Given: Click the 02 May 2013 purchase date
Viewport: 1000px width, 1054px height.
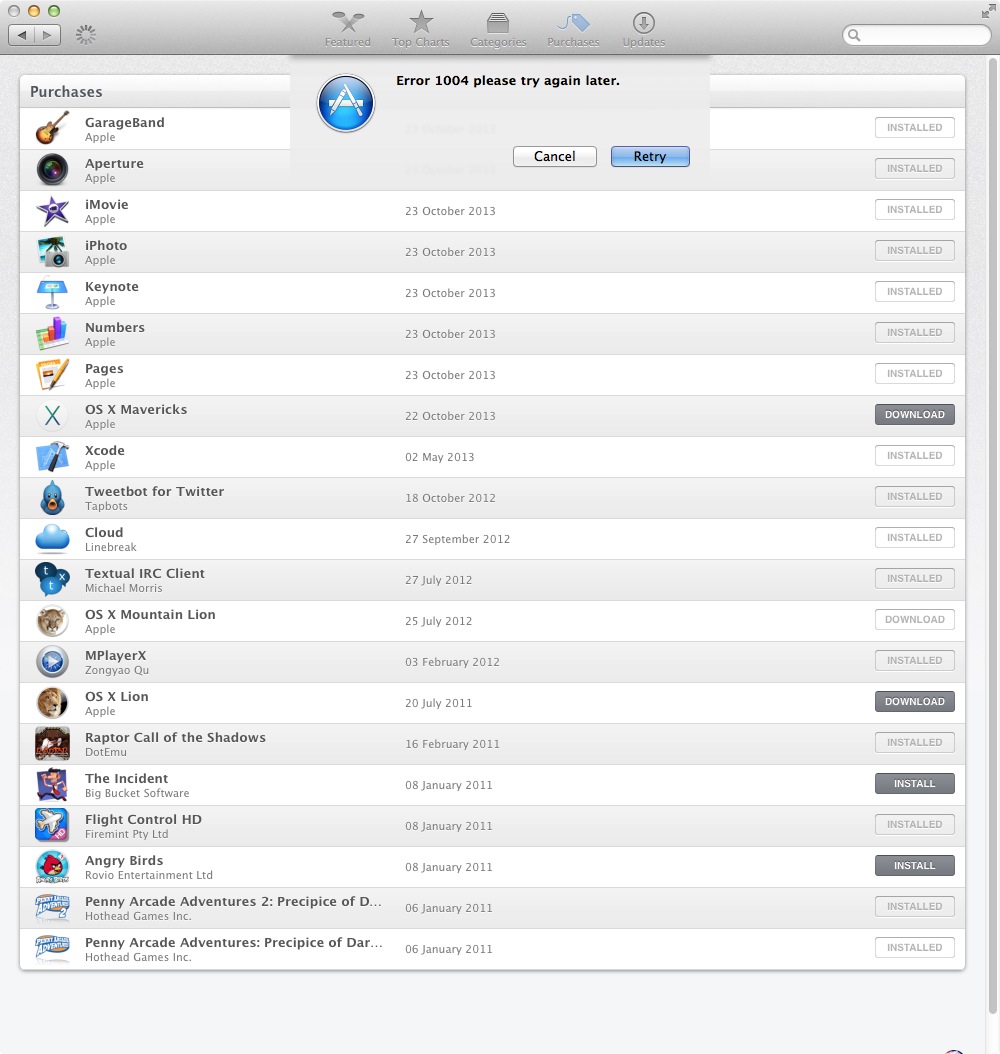Looking at the screenshot, I should click(x=440, y=457).
